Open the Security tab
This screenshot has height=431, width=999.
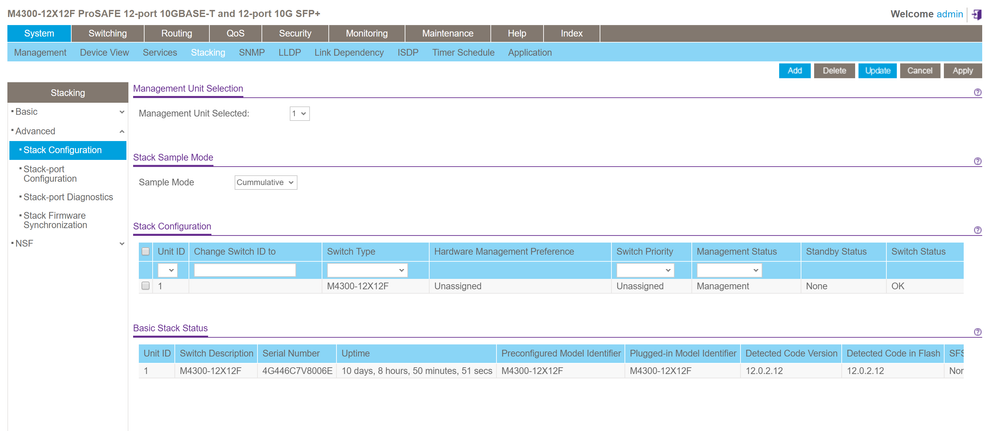(x=296, y=34)
